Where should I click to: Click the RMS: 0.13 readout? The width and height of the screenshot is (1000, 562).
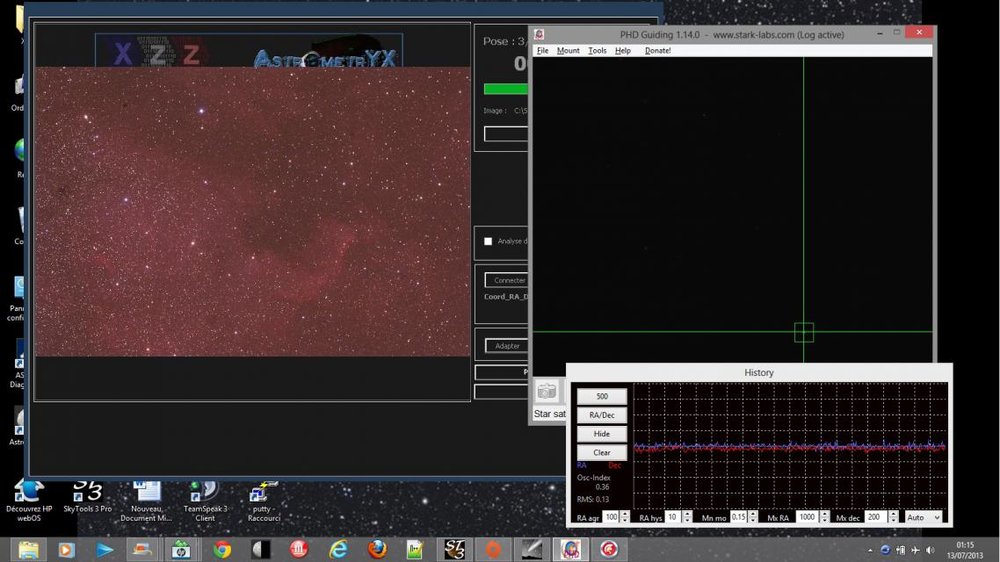pos(592,499)
